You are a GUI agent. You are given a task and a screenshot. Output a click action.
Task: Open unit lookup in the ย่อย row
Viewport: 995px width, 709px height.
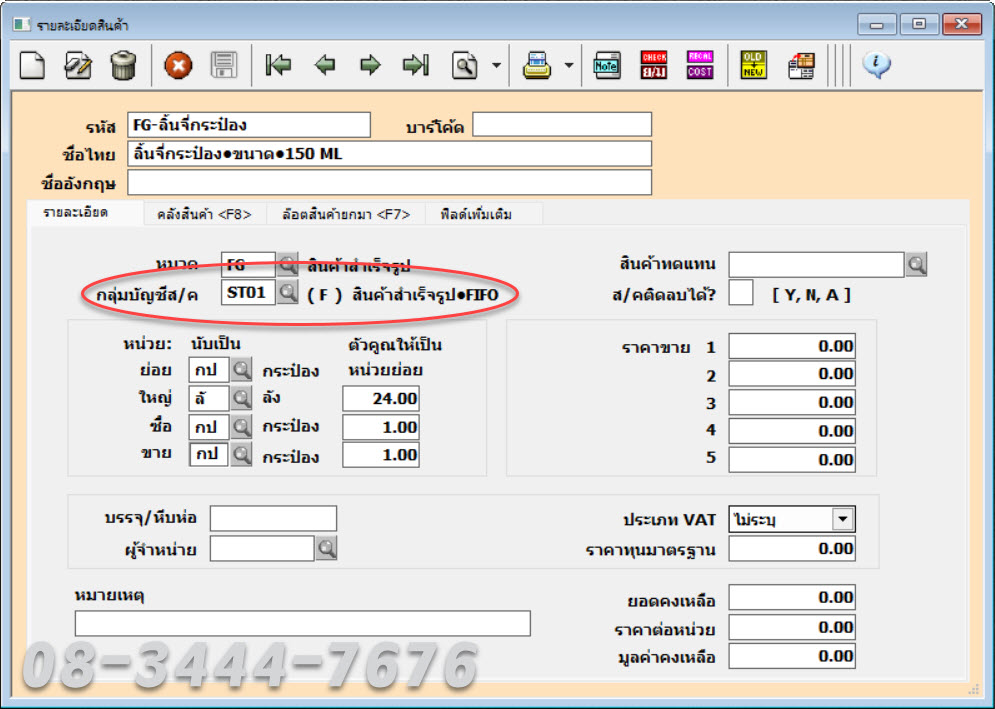(241, 369)
